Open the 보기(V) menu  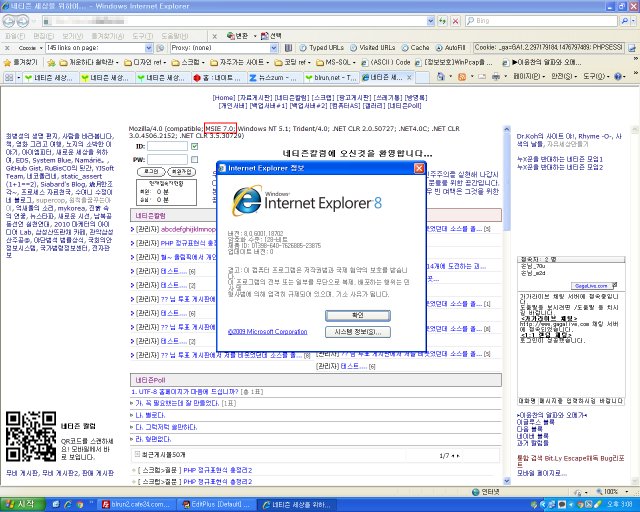(73, 36)
